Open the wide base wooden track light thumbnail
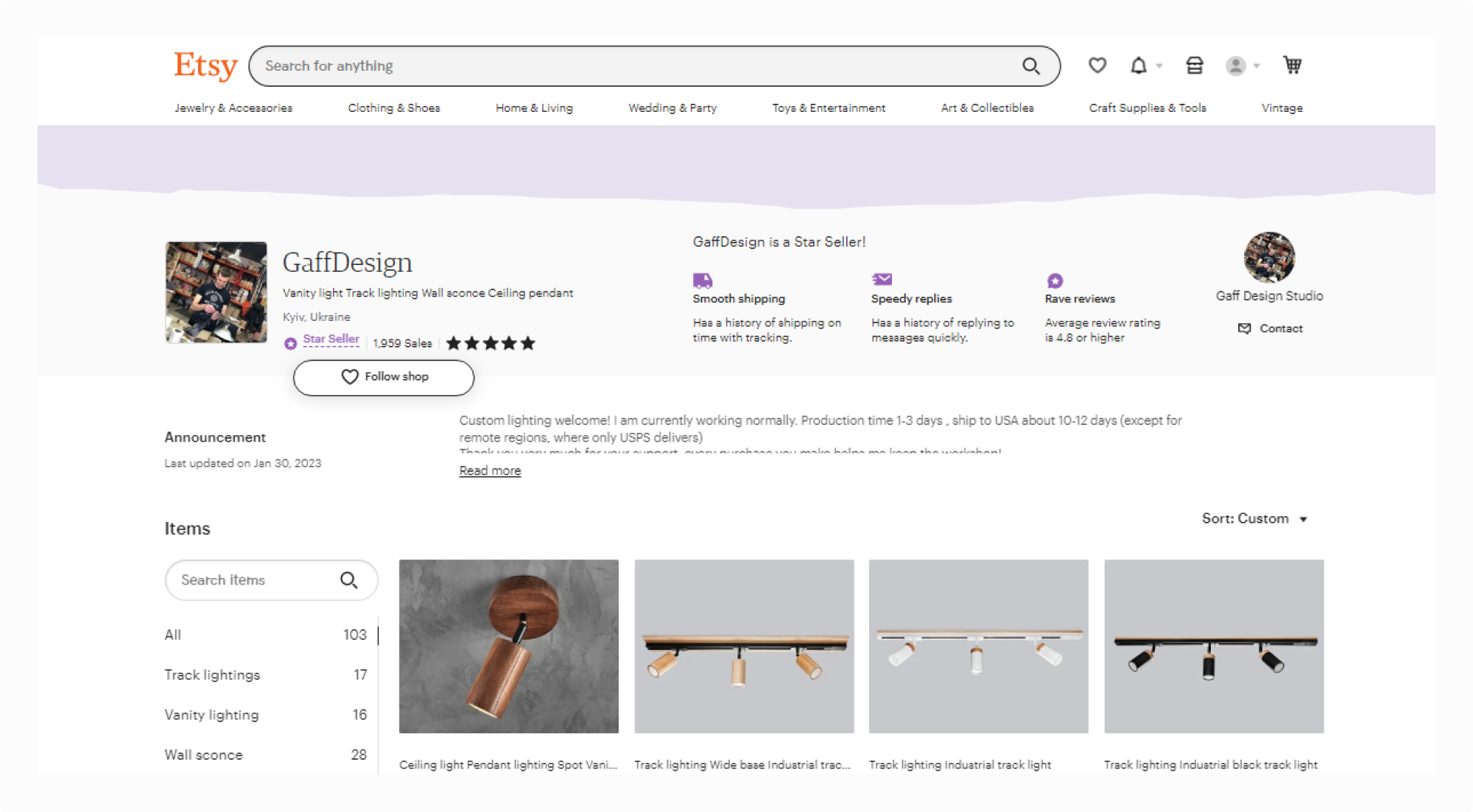The image size is (1473, 812). click(744, 646)
